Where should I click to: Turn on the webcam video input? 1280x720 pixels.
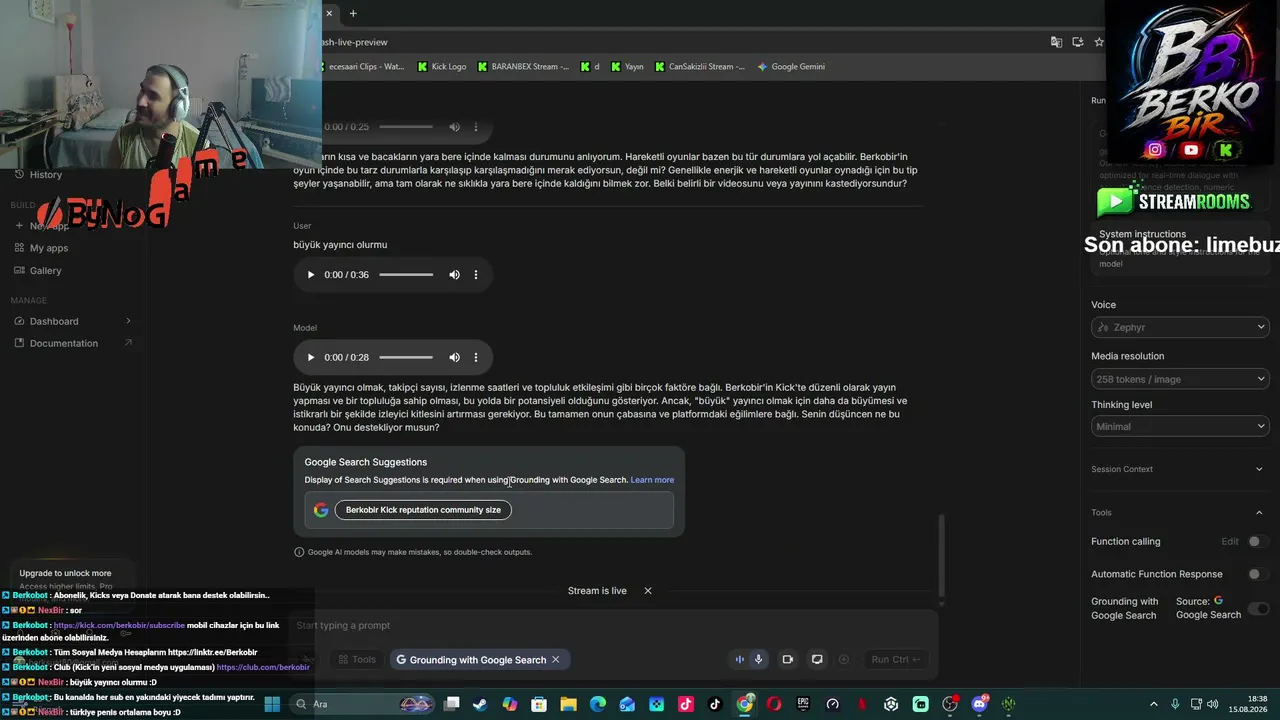(788, 660)
